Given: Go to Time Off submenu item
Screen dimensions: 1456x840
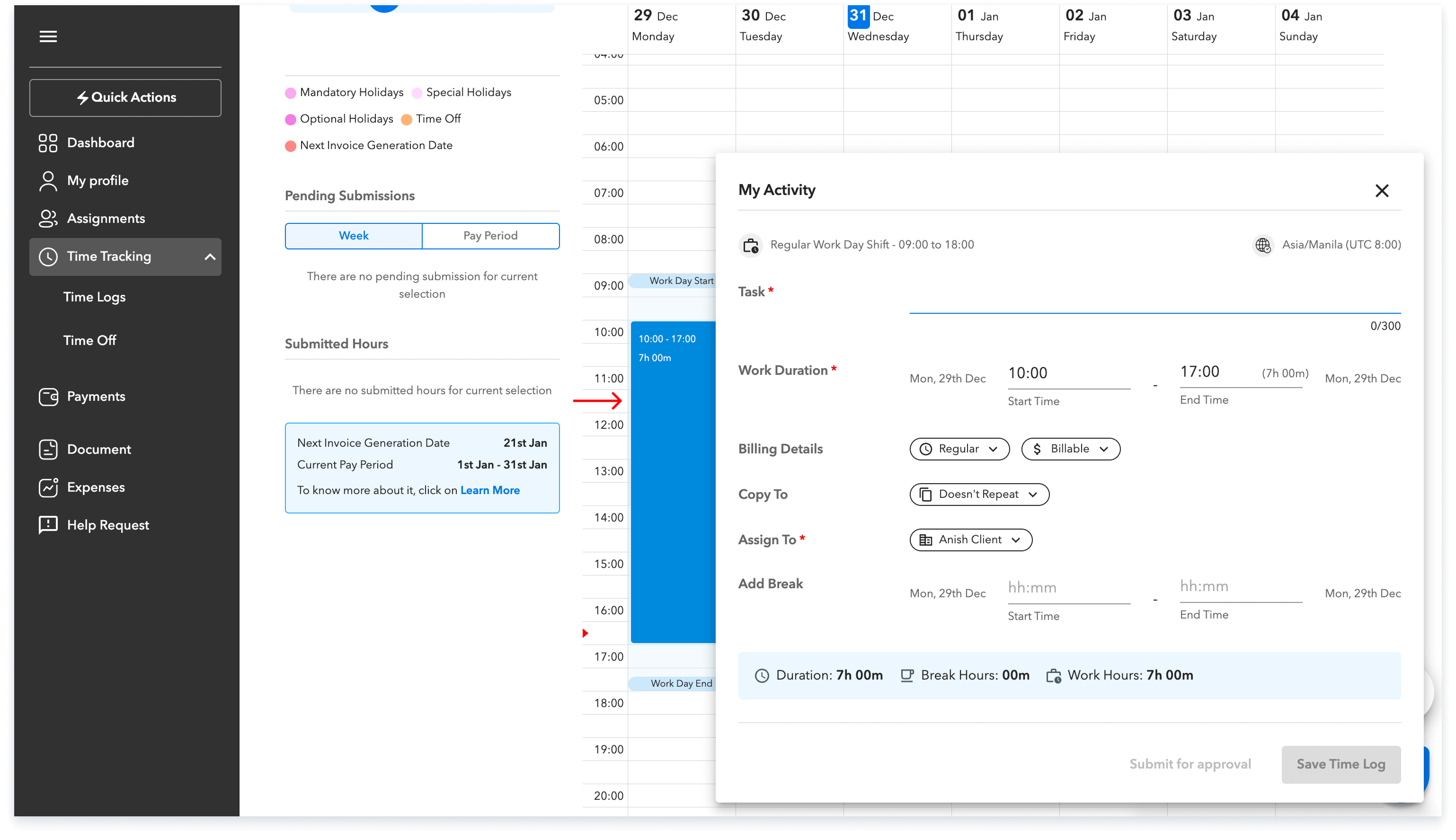Looking at the screenshot, I should pyautogui.click(x=90, y=340).
